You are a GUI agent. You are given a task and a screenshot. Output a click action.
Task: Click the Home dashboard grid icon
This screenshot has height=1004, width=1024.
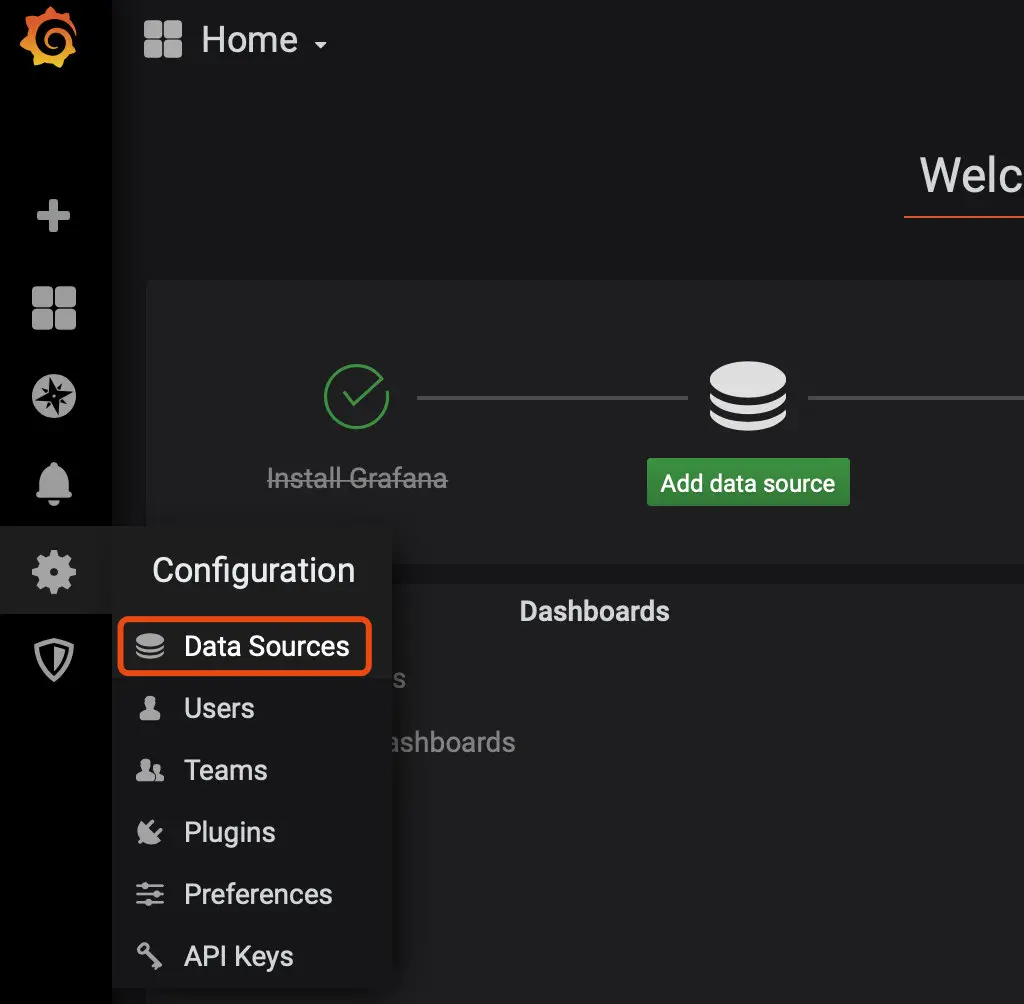163,39
